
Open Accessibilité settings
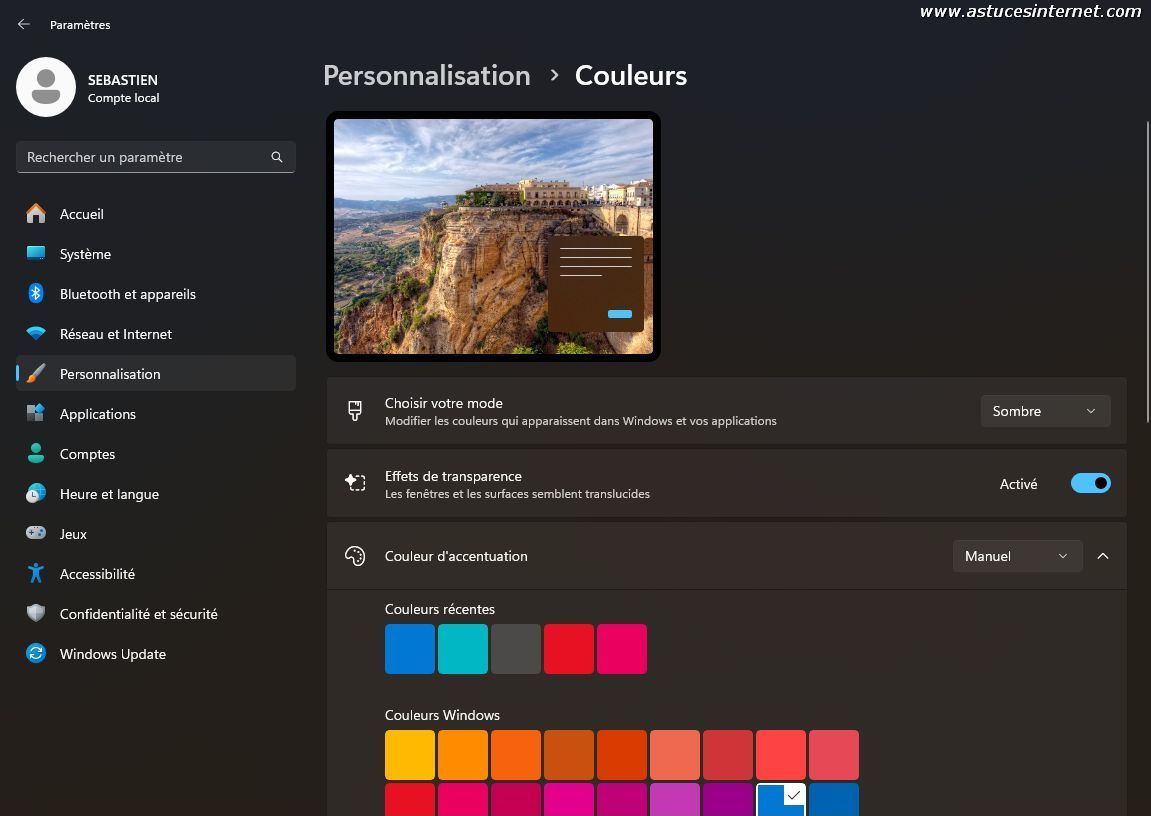click(x=156, y=574)
